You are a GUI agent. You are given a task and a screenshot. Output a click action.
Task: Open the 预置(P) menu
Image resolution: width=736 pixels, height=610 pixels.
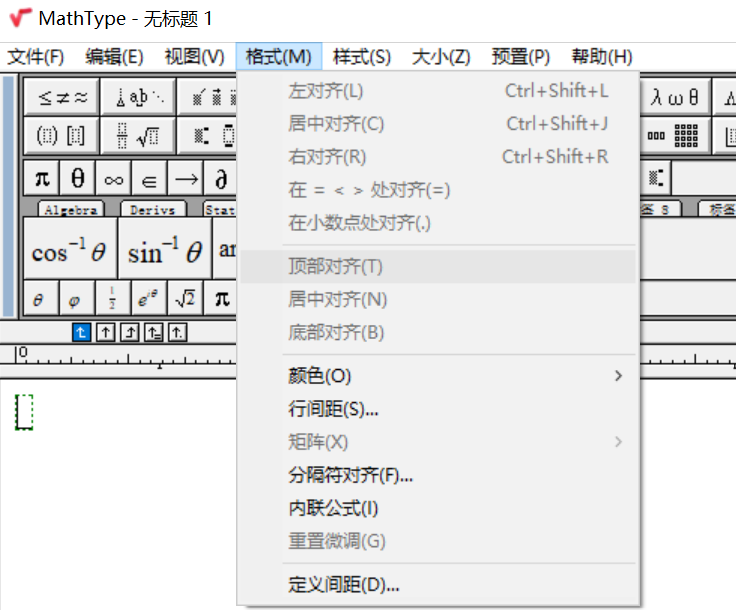click(x=521, y=57)
